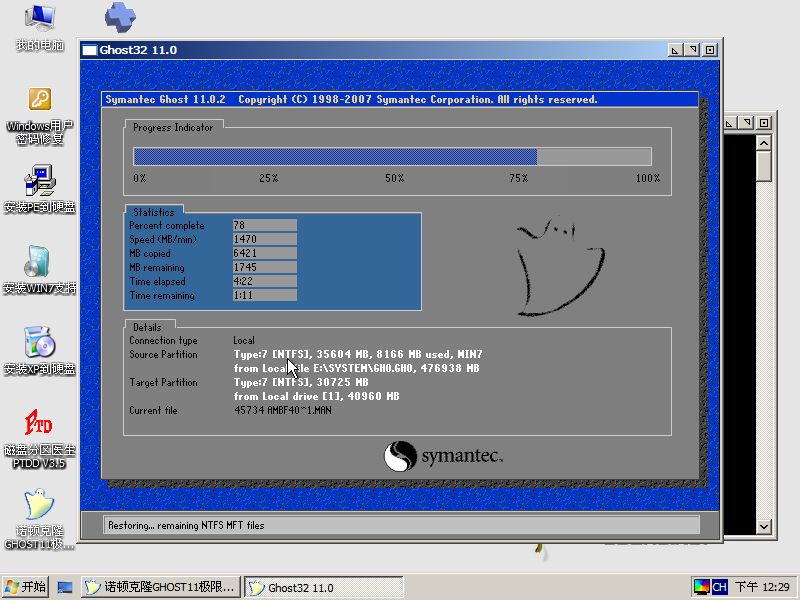The image size is (800, 600).
Task: Click the 'Percent complete' statistics label
Action: click(x=167, y=226)
